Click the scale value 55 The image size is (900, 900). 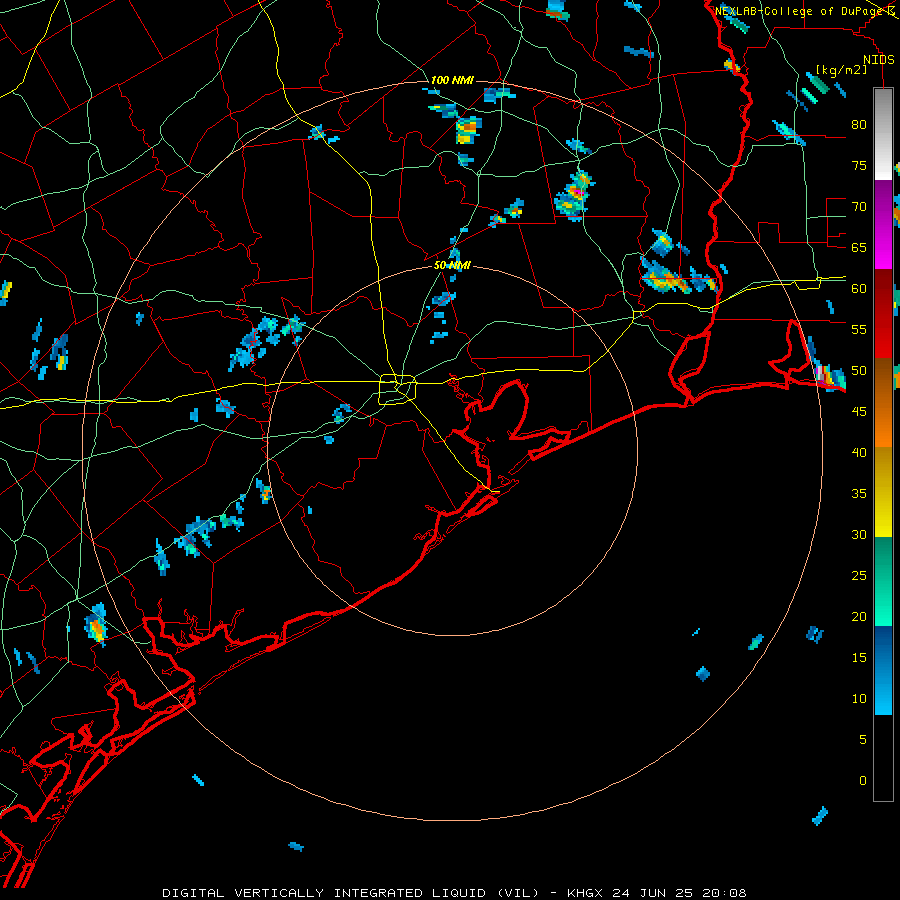[x=859, y=330]
